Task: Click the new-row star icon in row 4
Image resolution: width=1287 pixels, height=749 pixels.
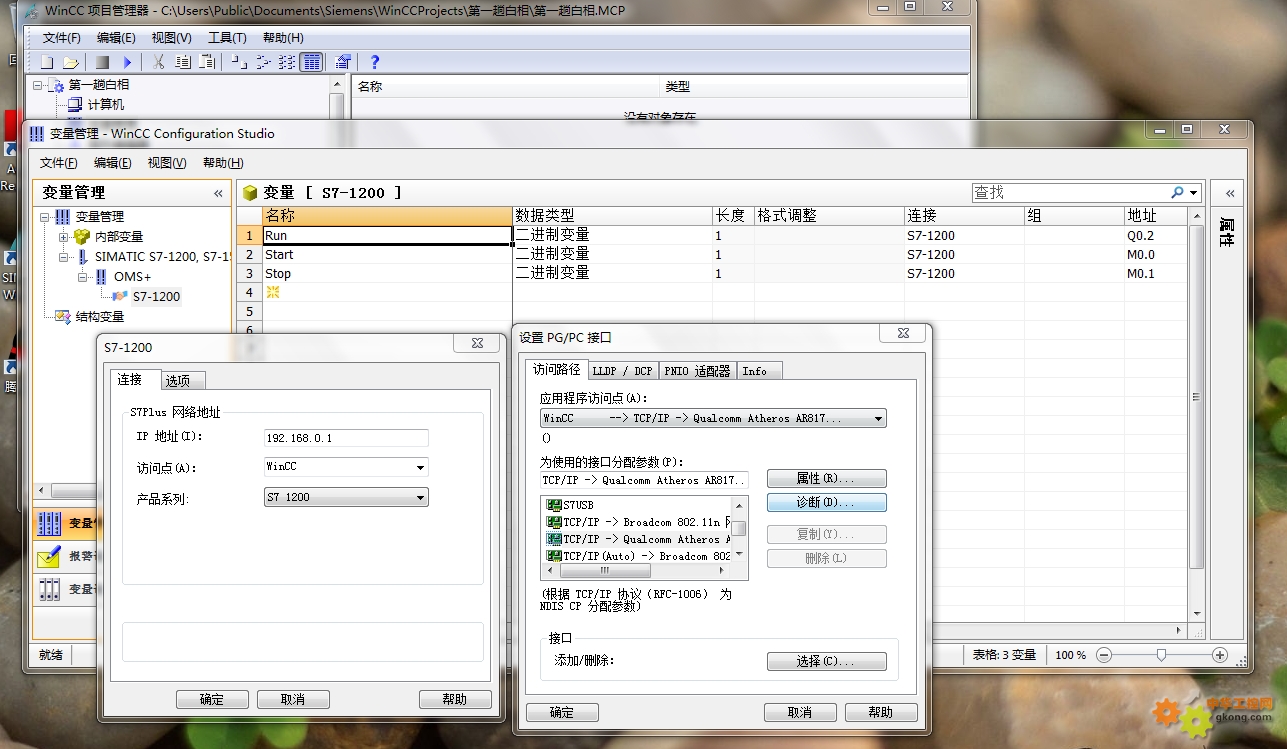Action: click(x=273, y=292)
